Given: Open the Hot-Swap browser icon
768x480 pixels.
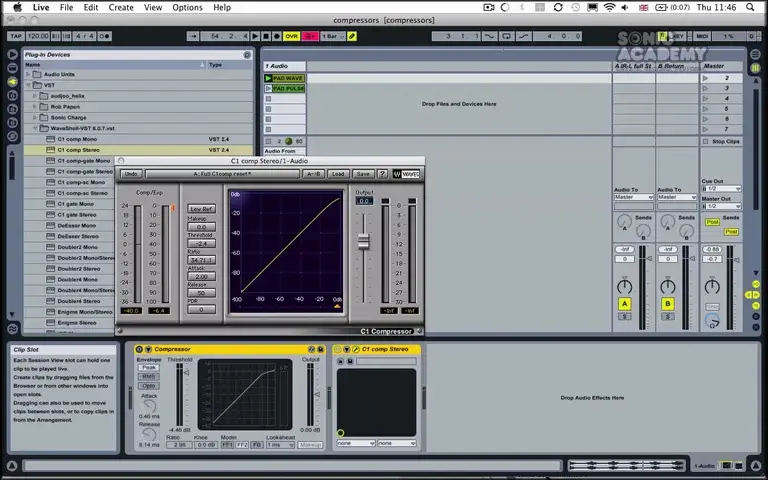Looking at the screenshot, I should coord(12,136).
